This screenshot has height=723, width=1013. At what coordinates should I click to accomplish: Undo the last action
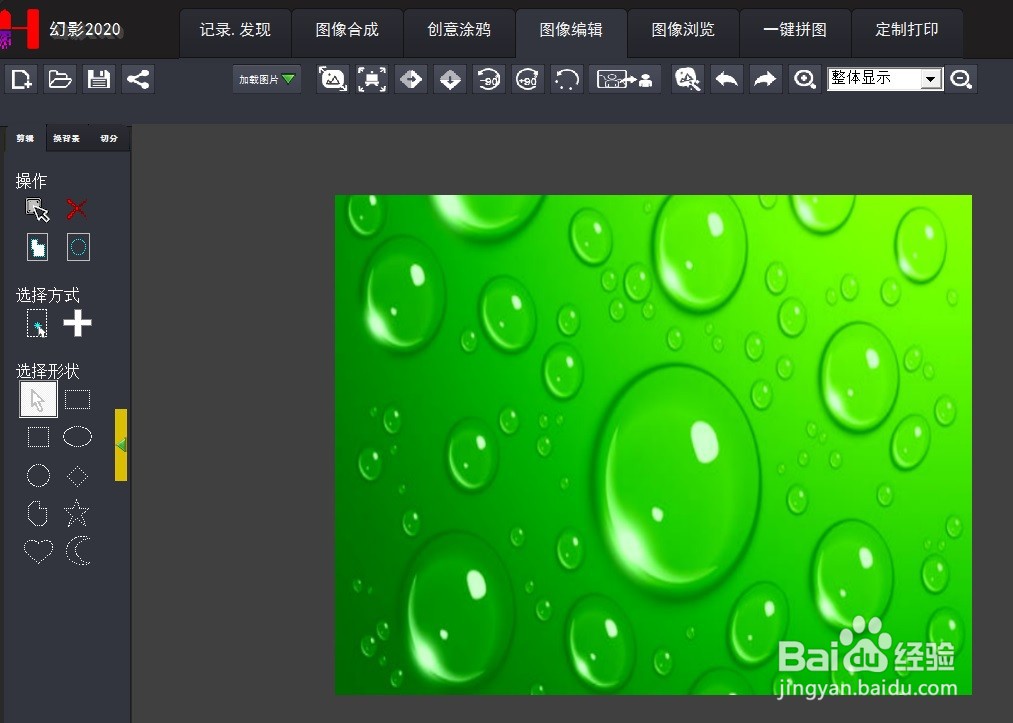pos(727,79)
